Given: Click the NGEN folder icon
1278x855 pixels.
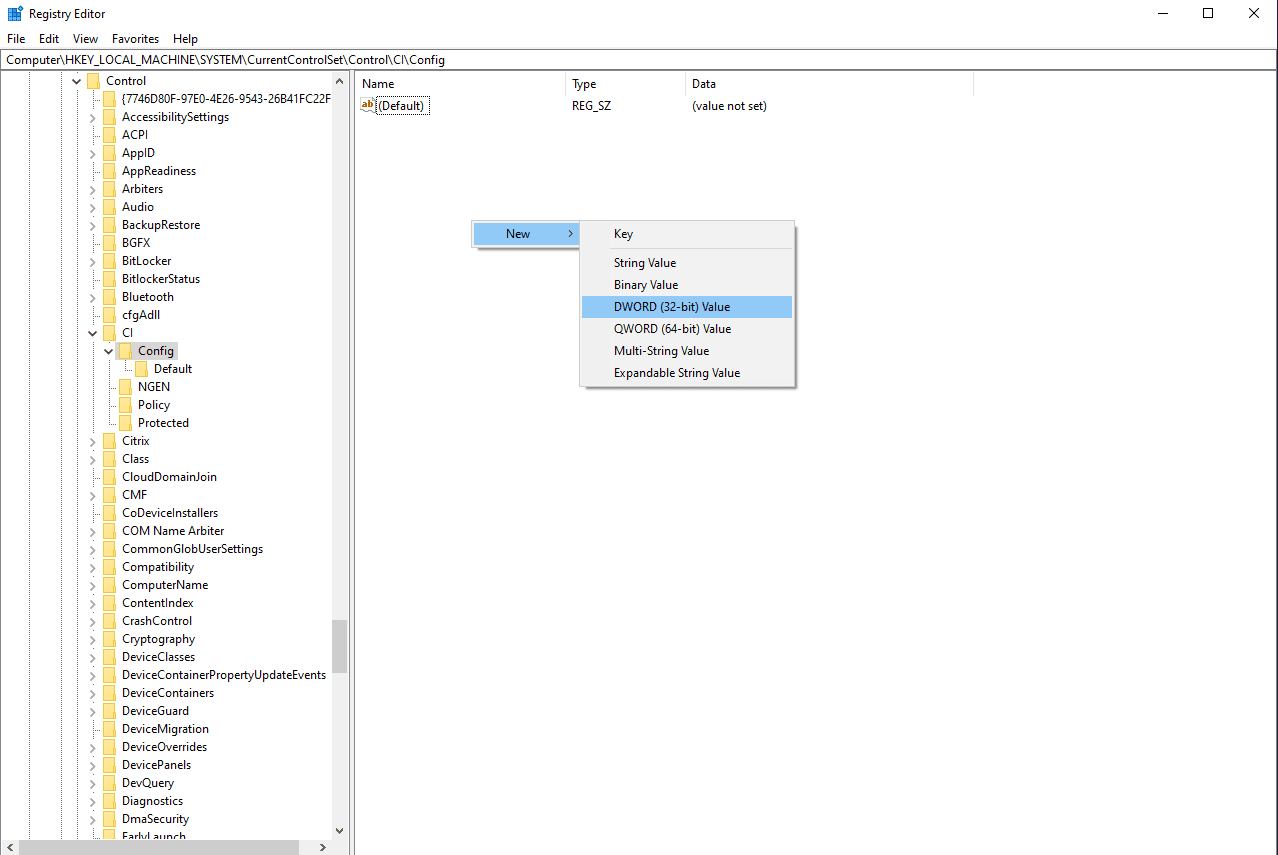Looking at the screenshot, I should 125,387.
